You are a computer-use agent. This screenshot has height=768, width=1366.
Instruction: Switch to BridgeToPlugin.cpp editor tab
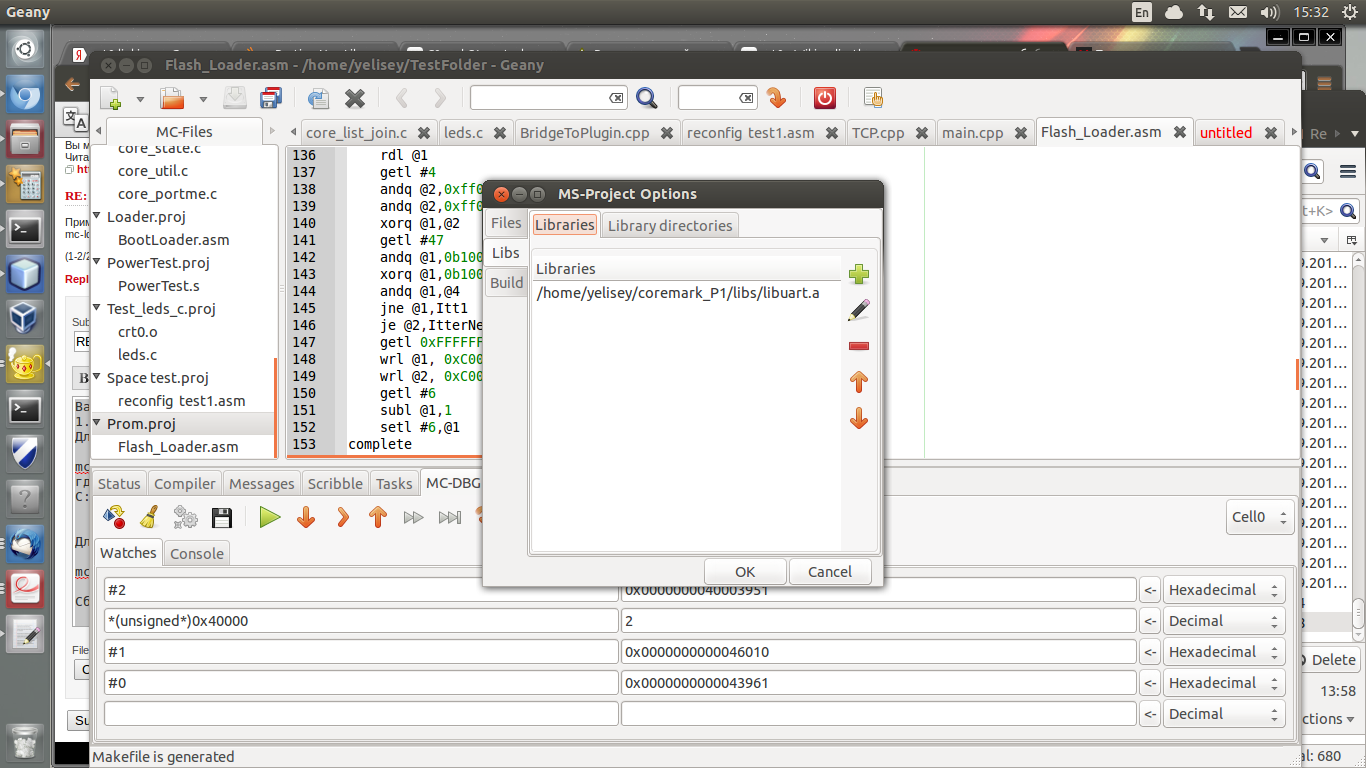tap(584, 132)
